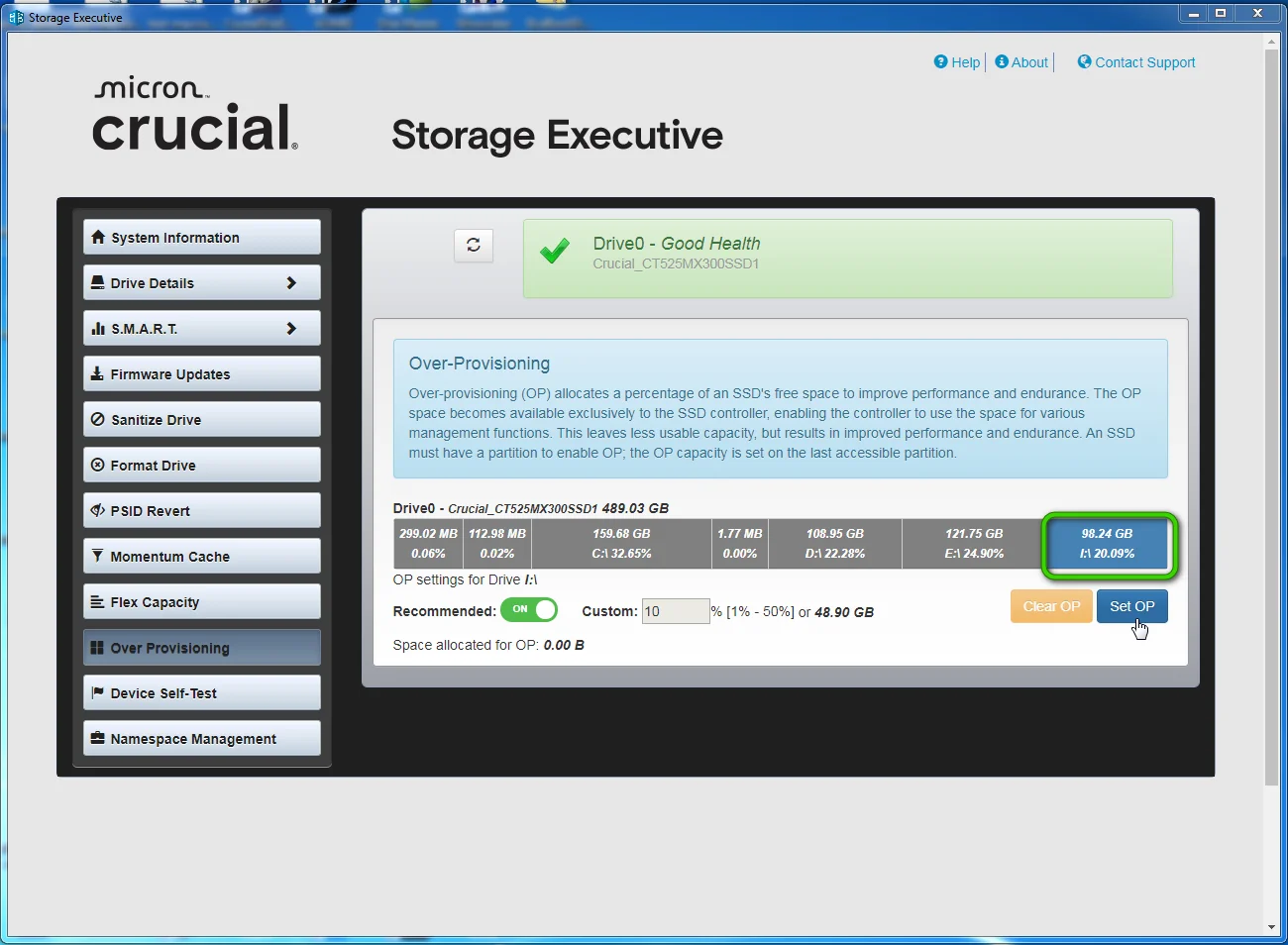Open the Flex Capacity page

click(202, 602)
